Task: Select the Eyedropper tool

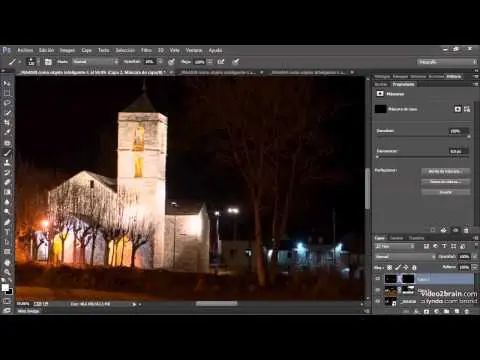Action: 7,132
